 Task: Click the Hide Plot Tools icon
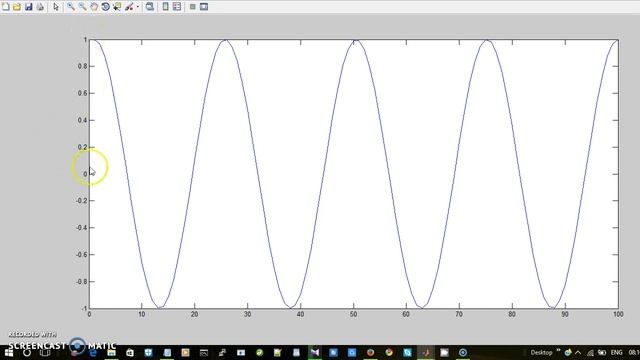point(193,7)
